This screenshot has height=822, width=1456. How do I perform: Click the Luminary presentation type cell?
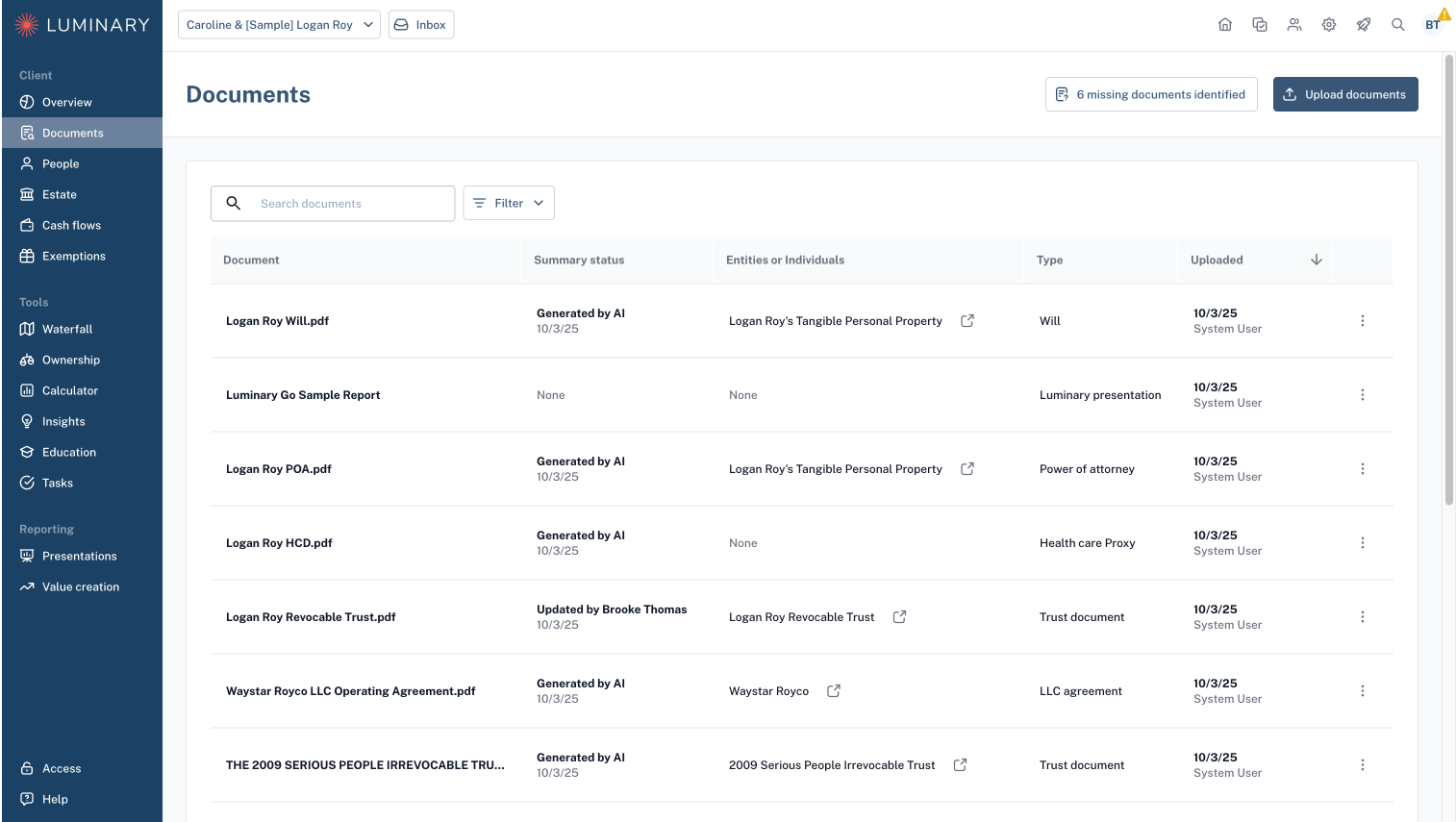click(1100, 395)
